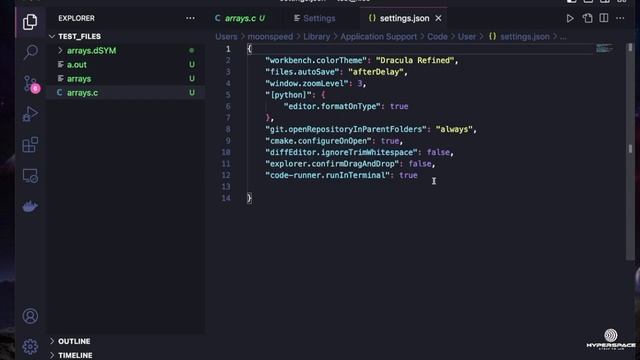Open the Run and Debug view
This screenshot has height=360, width=640.
pos(30,114)
